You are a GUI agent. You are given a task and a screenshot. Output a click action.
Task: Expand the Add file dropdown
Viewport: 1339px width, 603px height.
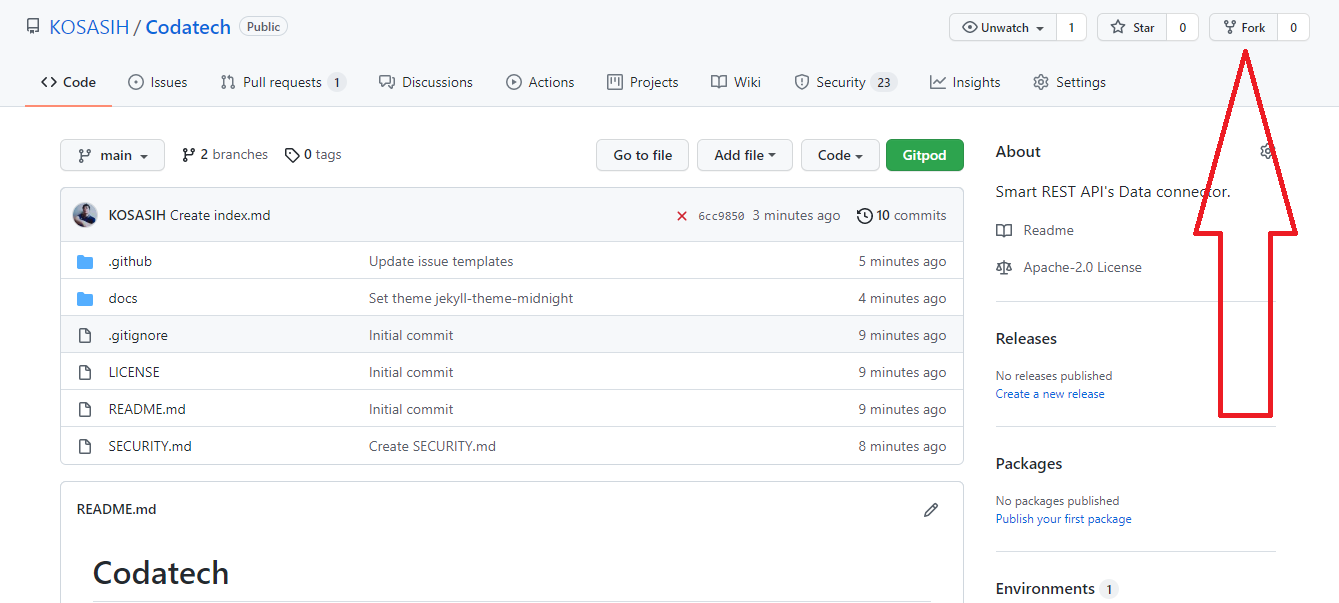point(745,155)
